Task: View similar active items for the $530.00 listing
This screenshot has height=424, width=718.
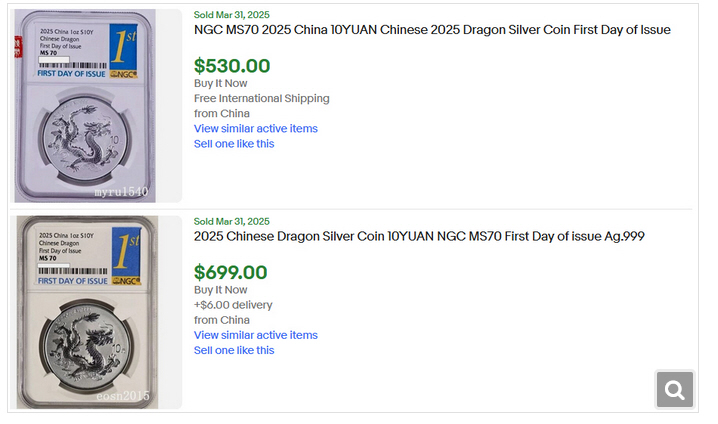Action: click(x=255, y=128)
